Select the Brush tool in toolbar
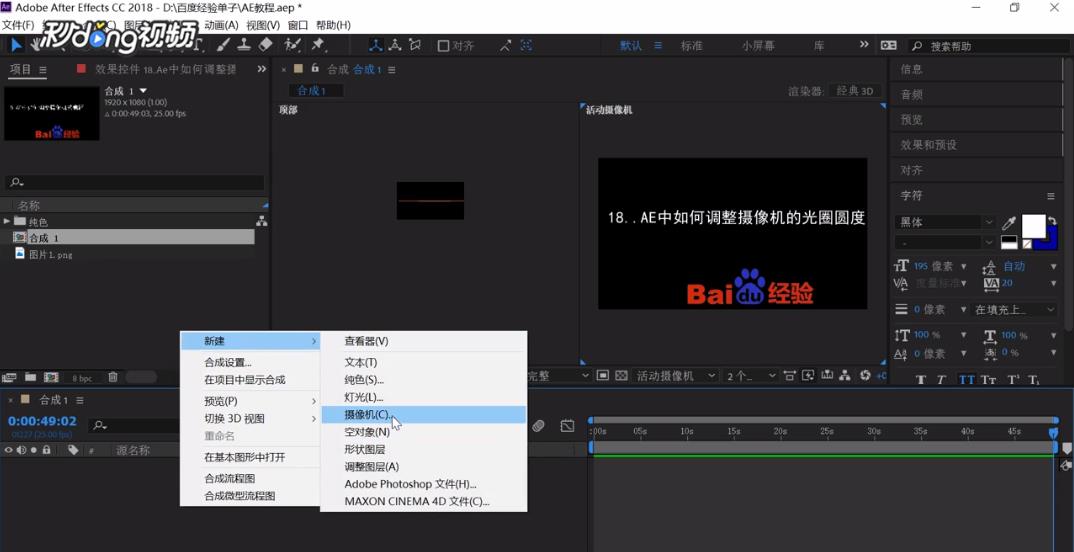Image resolution: width=1074 pixels, height=552 pixels. 223,45
